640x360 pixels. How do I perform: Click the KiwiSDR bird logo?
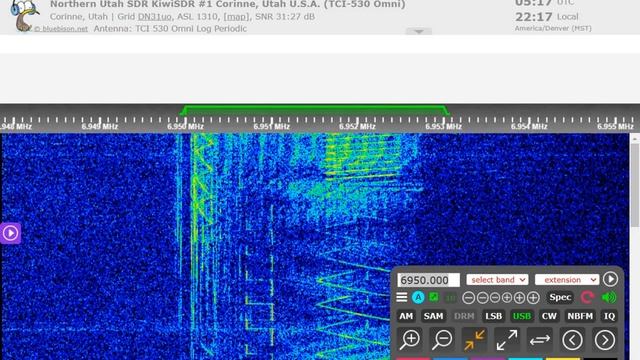24,16
